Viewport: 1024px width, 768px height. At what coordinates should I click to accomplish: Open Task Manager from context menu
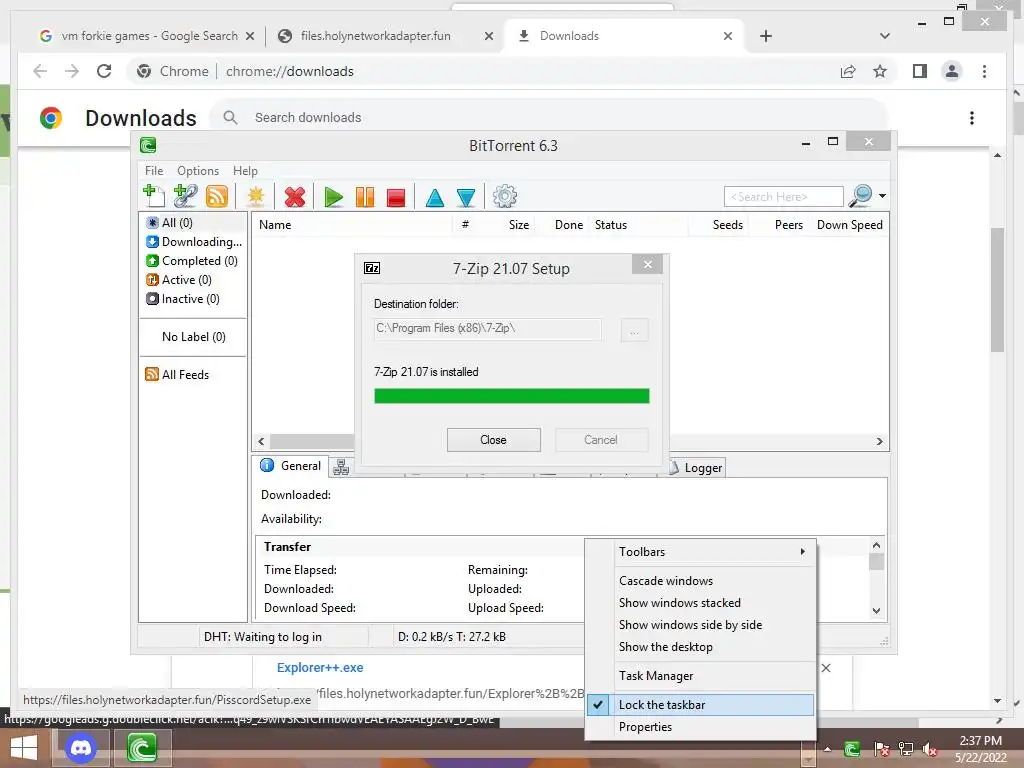(701, 676)
